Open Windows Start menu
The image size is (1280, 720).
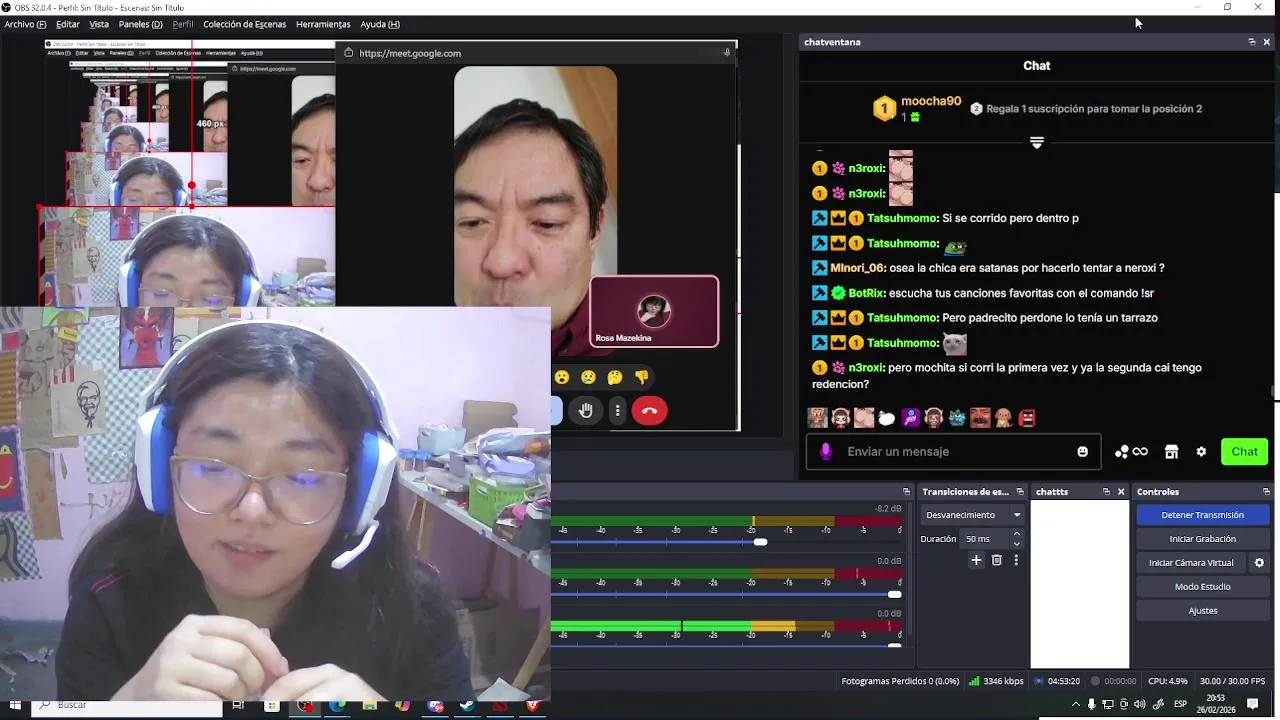[x=15, y=705]
